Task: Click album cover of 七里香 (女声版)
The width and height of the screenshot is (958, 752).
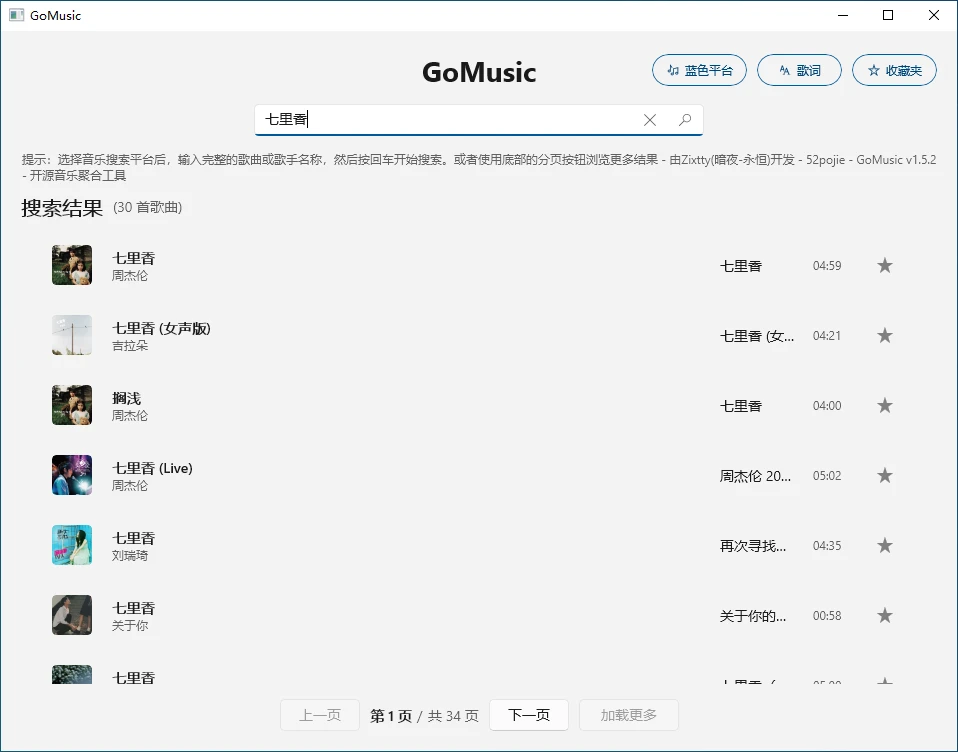Action: [x=72, y=335]
